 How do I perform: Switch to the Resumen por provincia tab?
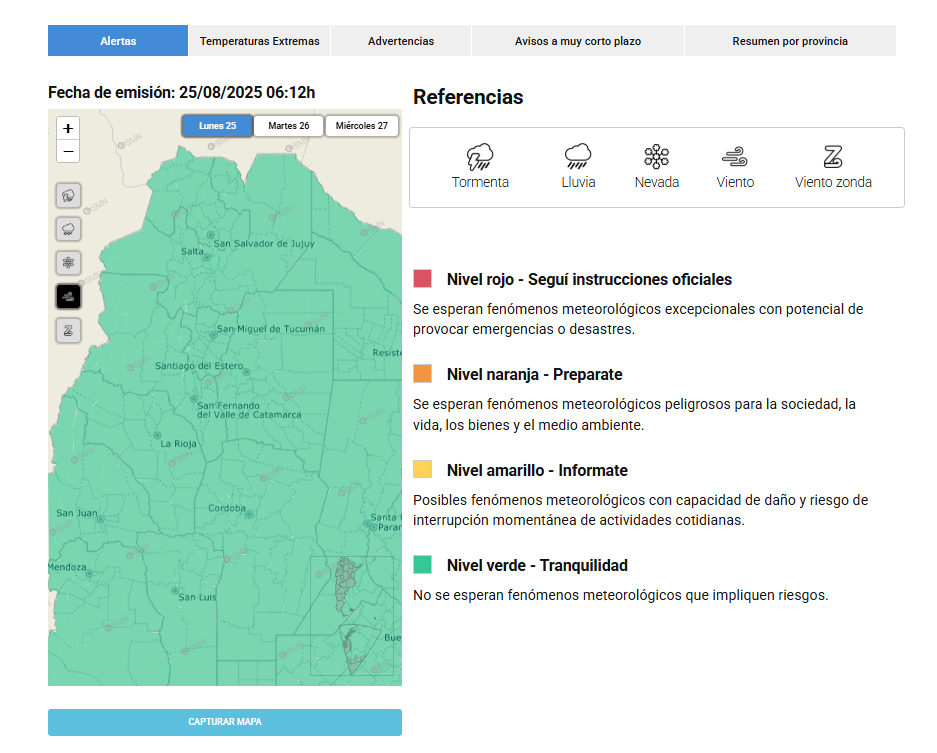point(789,41)
